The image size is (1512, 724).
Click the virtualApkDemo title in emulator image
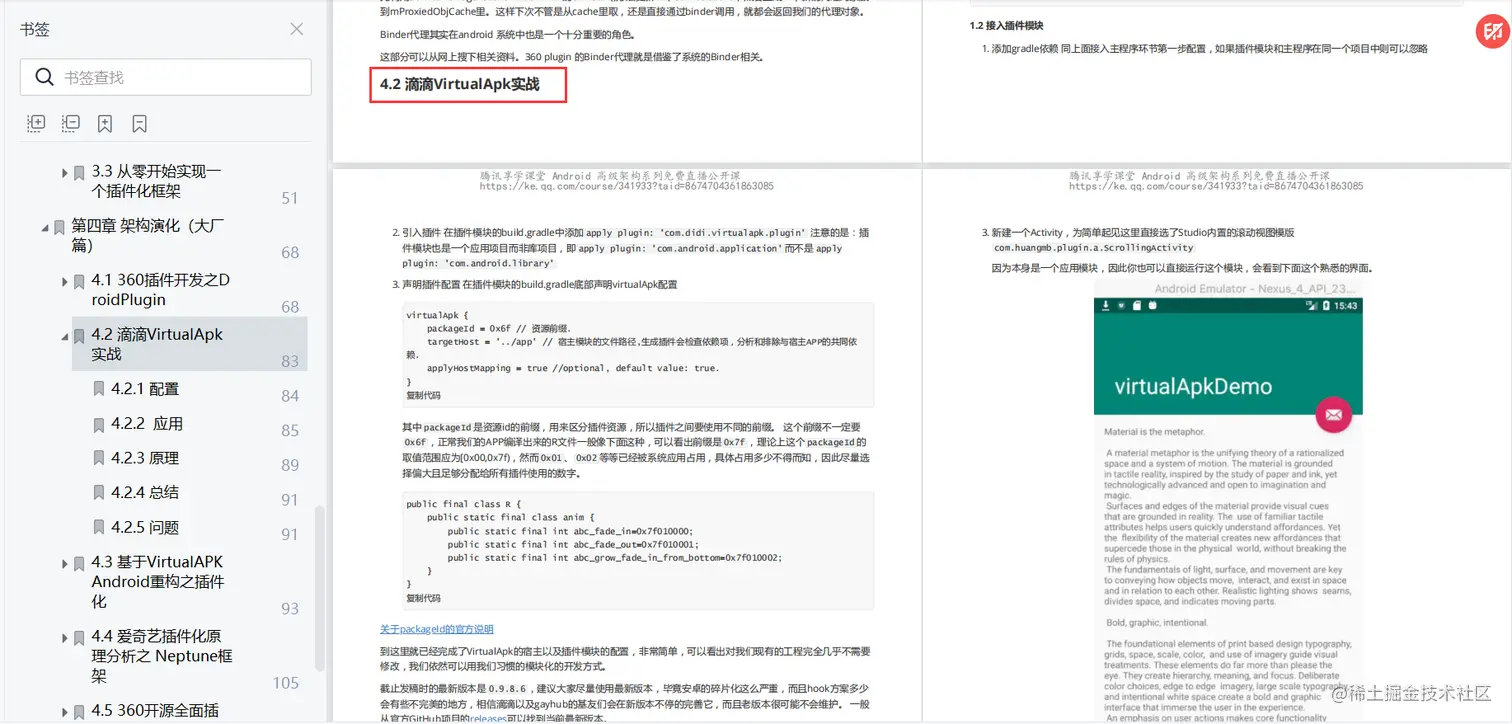tap(1193, 386)
